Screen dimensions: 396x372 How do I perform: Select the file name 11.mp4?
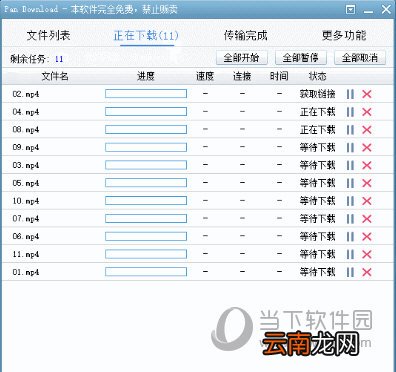coord(26,254)
